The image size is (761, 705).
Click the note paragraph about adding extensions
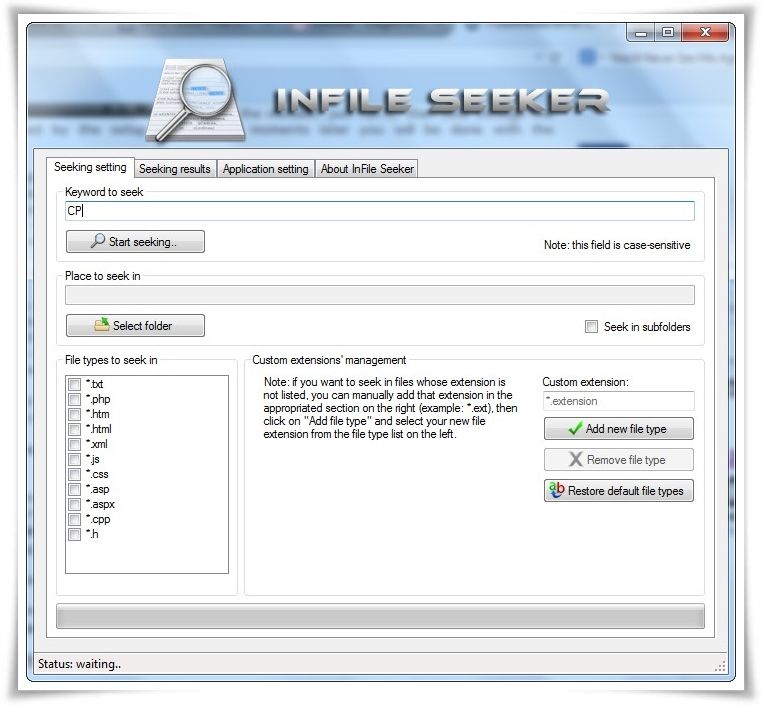click(390, 408)
